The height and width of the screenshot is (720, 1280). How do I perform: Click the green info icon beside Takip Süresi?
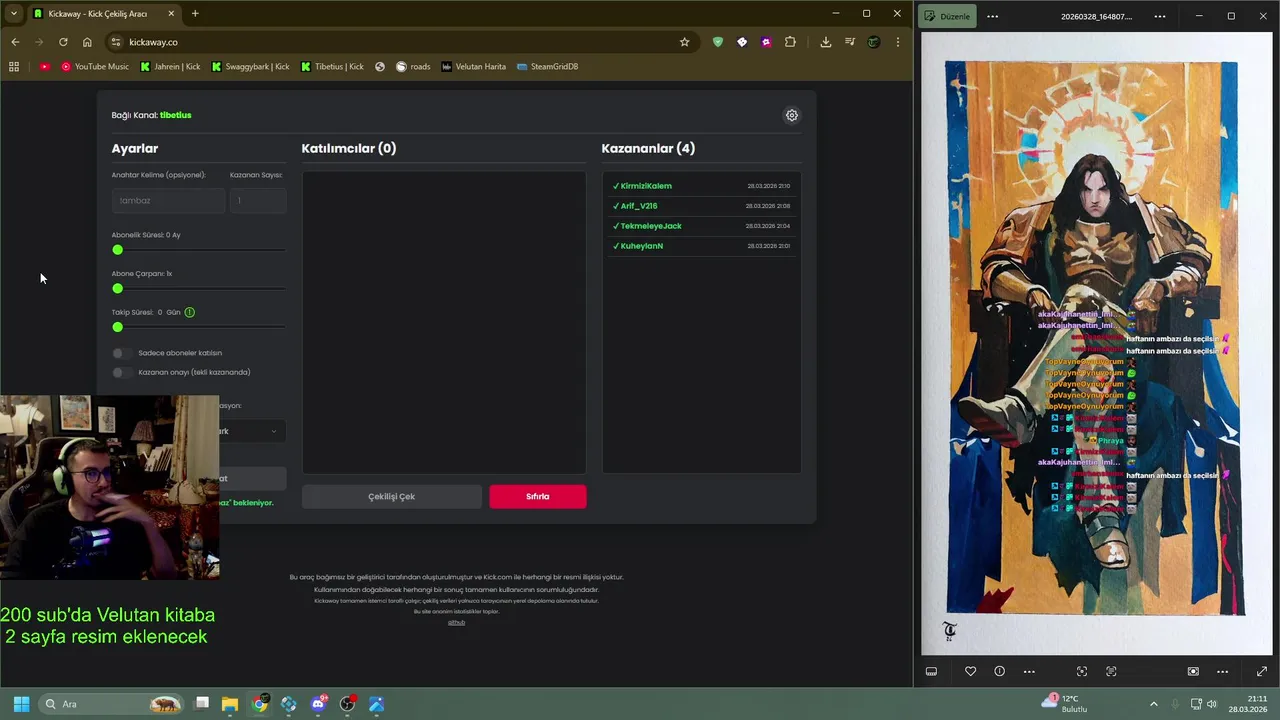click(189, 312)
